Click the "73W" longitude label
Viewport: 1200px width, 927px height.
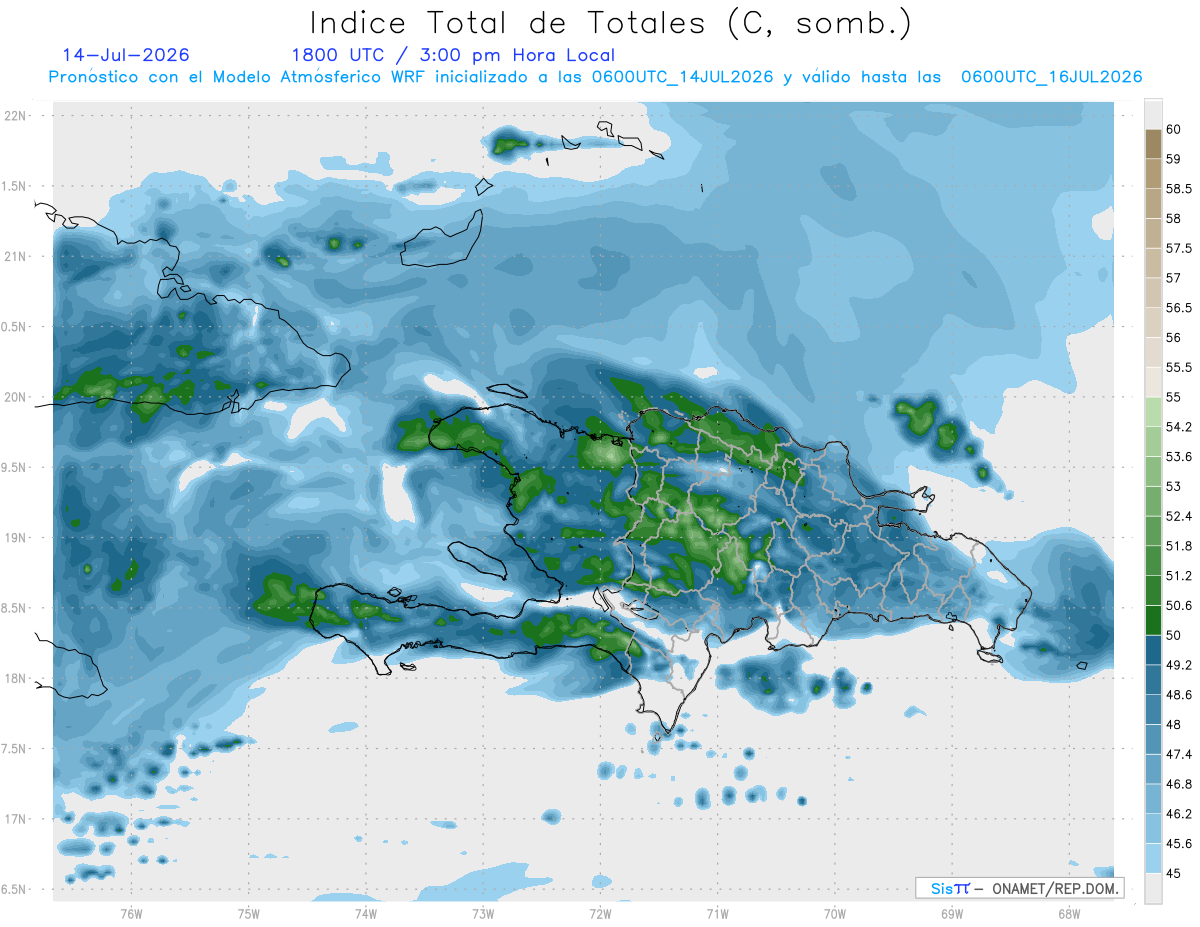[x=482, y=913]
